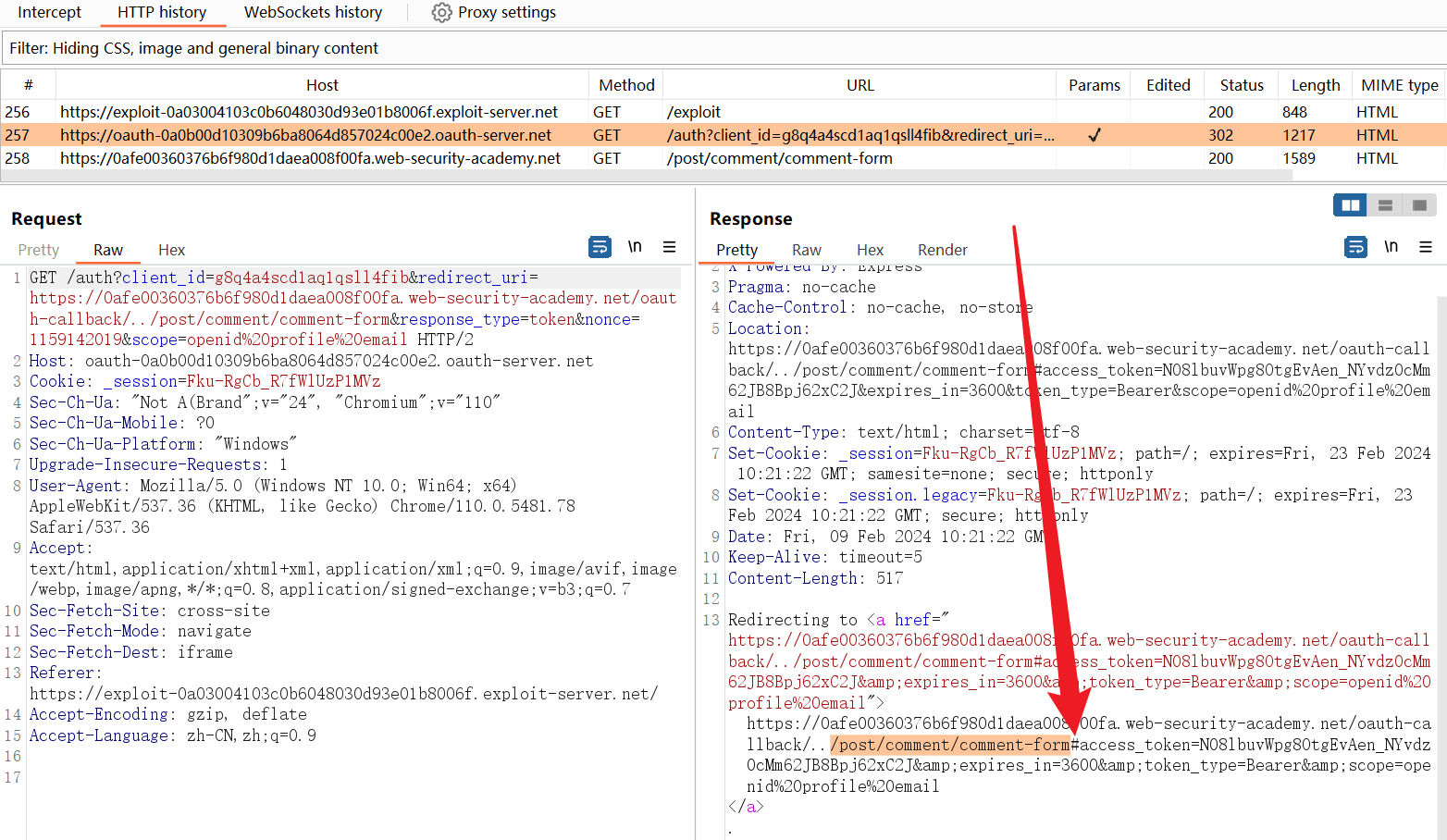Click the Pragma: no-cache response line

pos(801,287)
